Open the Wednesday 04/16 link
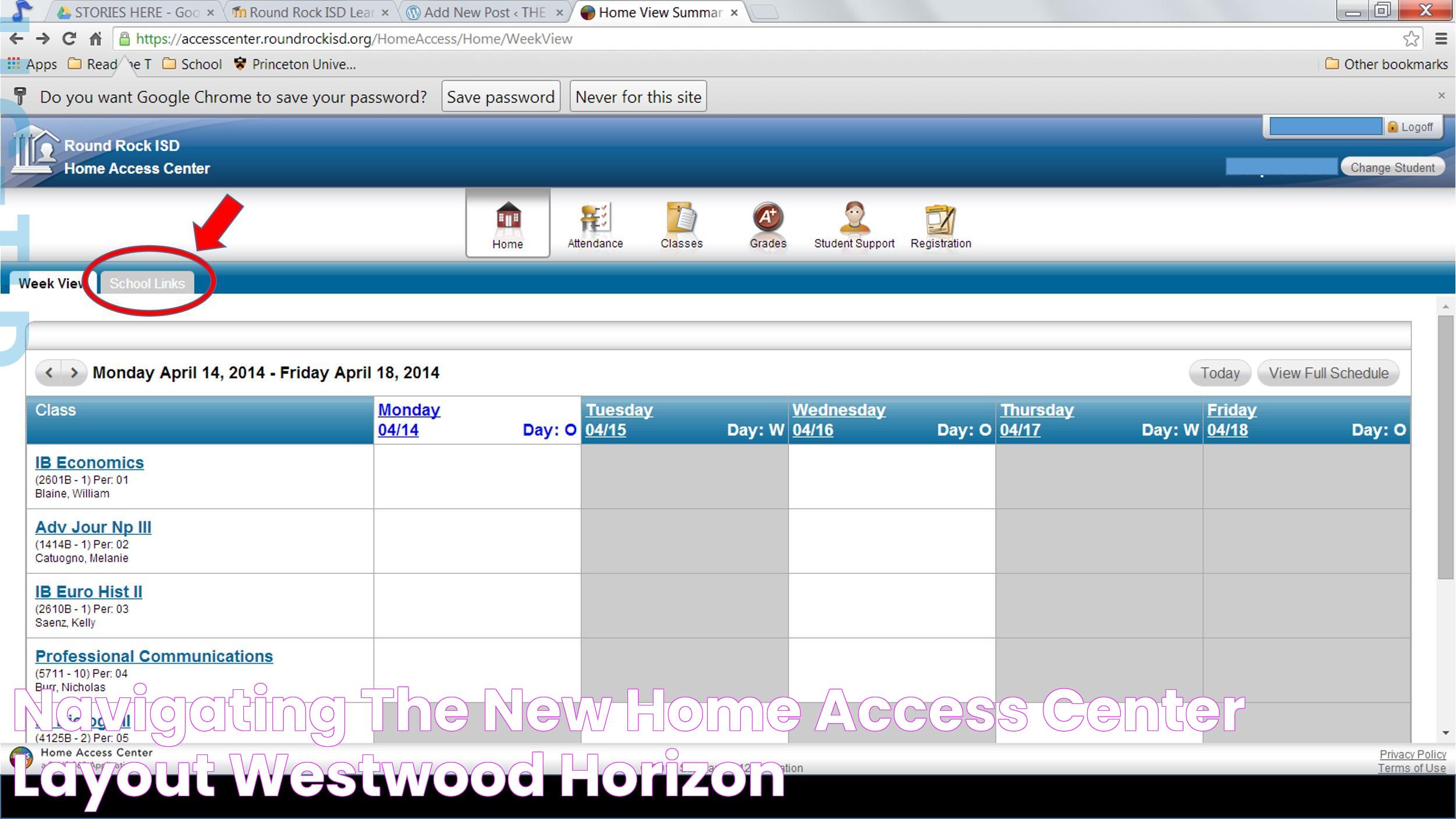This screenshot has width=1456, height=819. 839,420
